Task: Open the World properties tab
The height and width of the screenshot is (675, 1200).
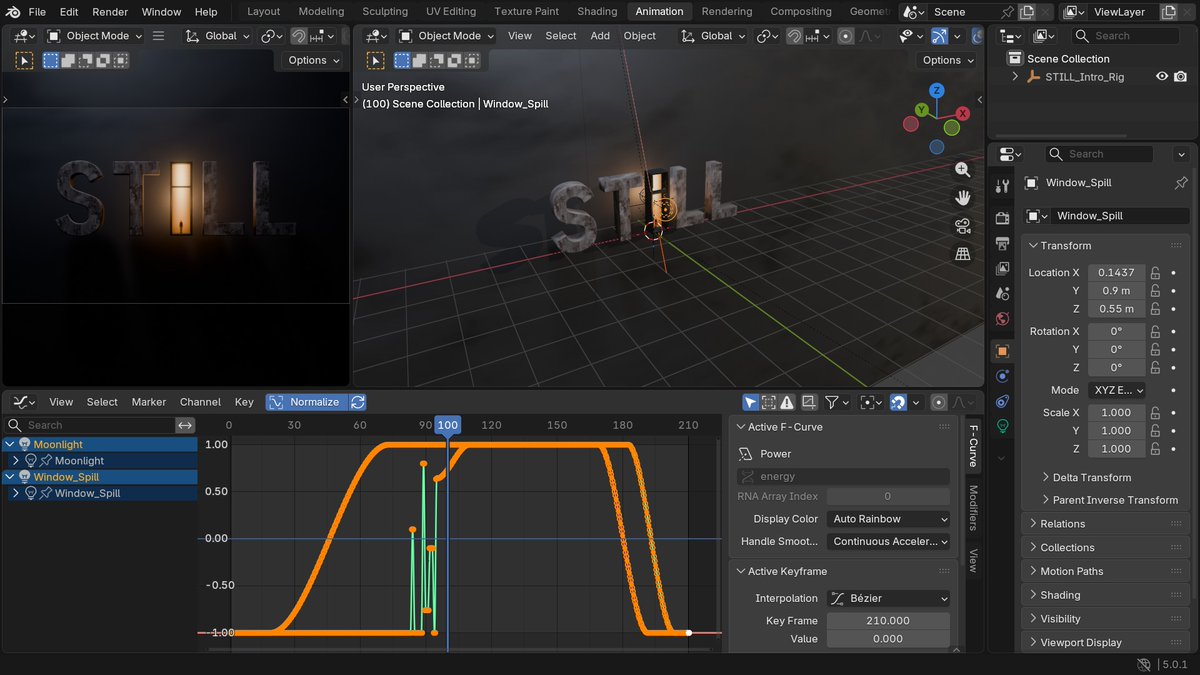Action: coord(1003,319)
